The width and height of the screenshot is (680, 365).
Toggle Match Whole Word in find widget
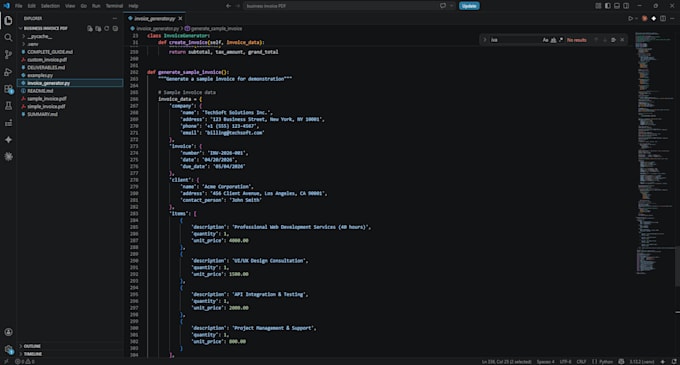point(553,40)
